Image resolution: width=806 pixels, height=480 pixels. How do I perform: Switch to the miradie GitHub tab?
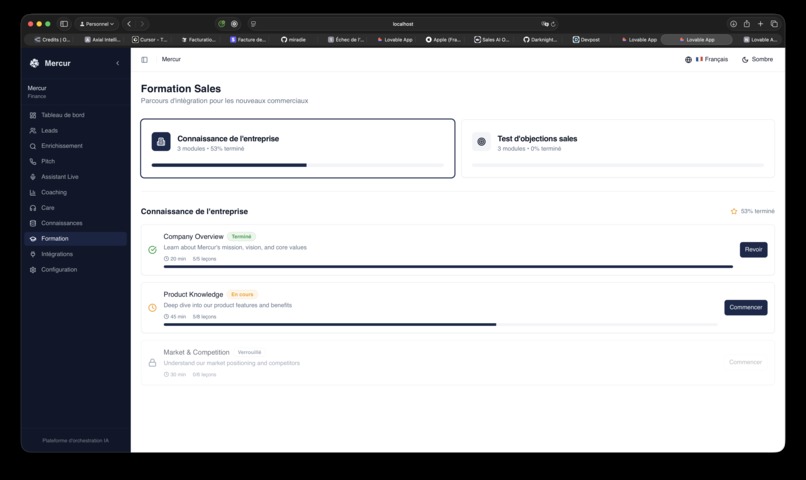(294, 40)
